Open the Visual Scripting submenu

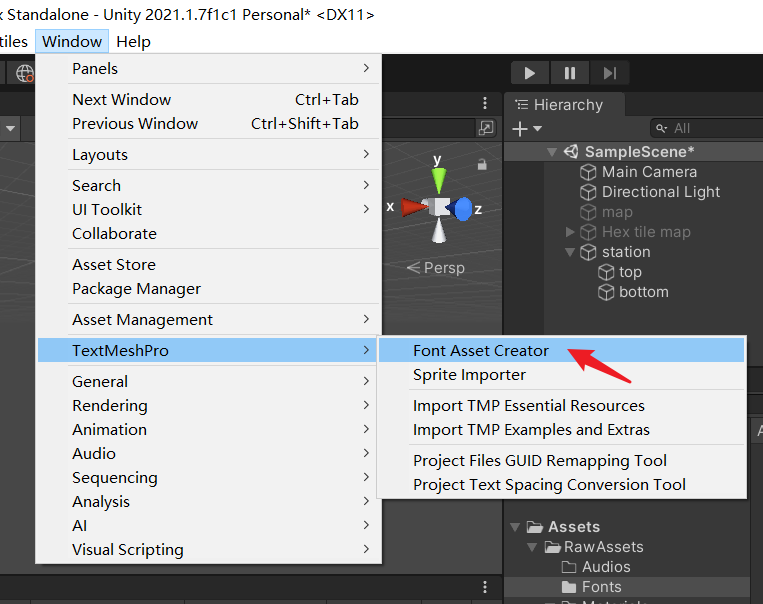(209, 549)
